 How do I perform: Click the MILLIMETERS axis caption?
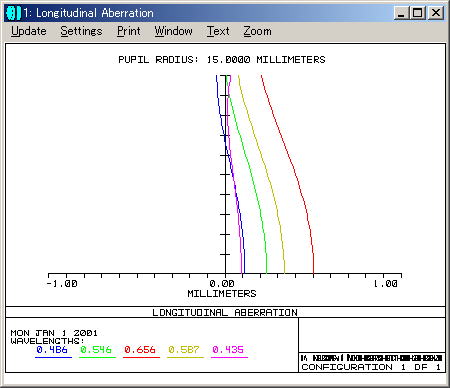(222, 294)
